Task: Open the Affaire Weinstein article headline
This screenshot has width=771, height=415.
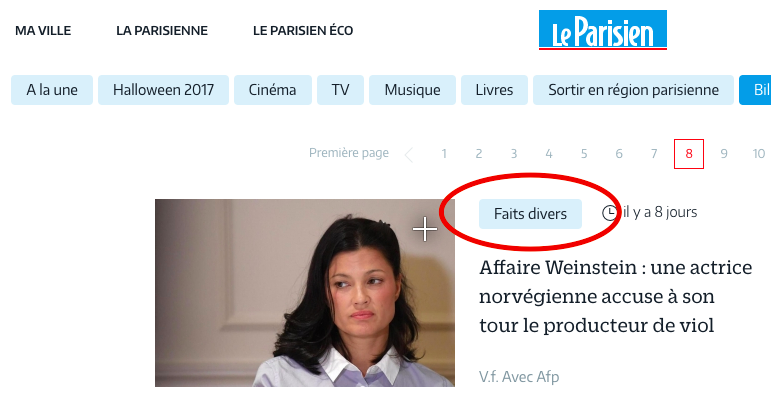Action: click(616, 296)
